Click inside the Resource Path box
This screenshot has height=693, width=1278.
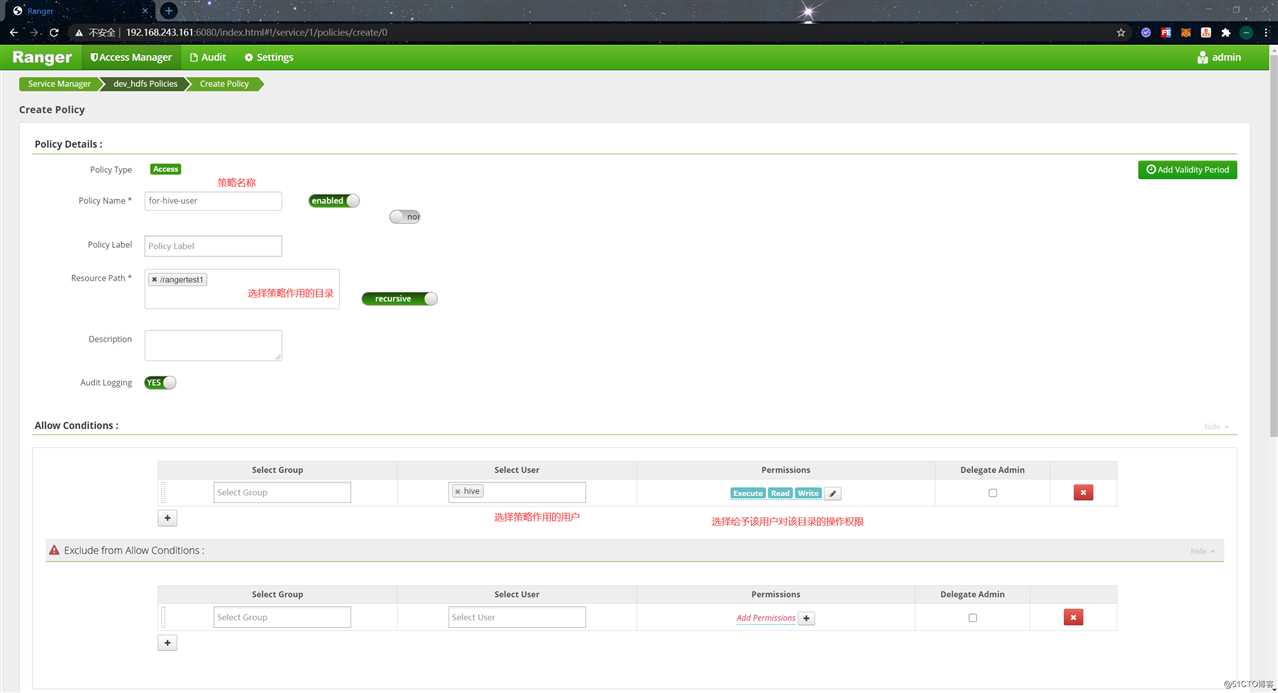click(x=242, y=289)
